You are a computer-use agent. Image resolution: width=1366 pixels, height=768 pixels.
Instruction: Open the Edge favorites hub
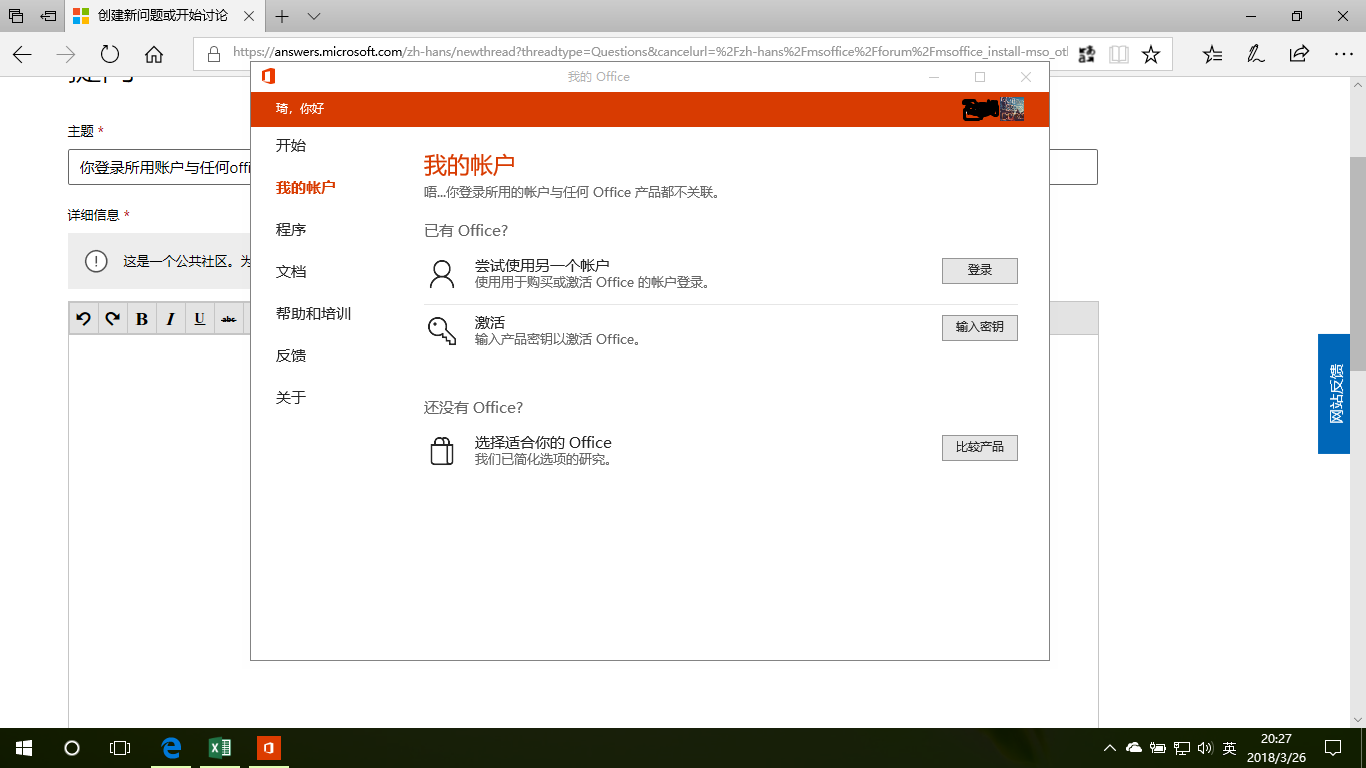[1212, 54]
